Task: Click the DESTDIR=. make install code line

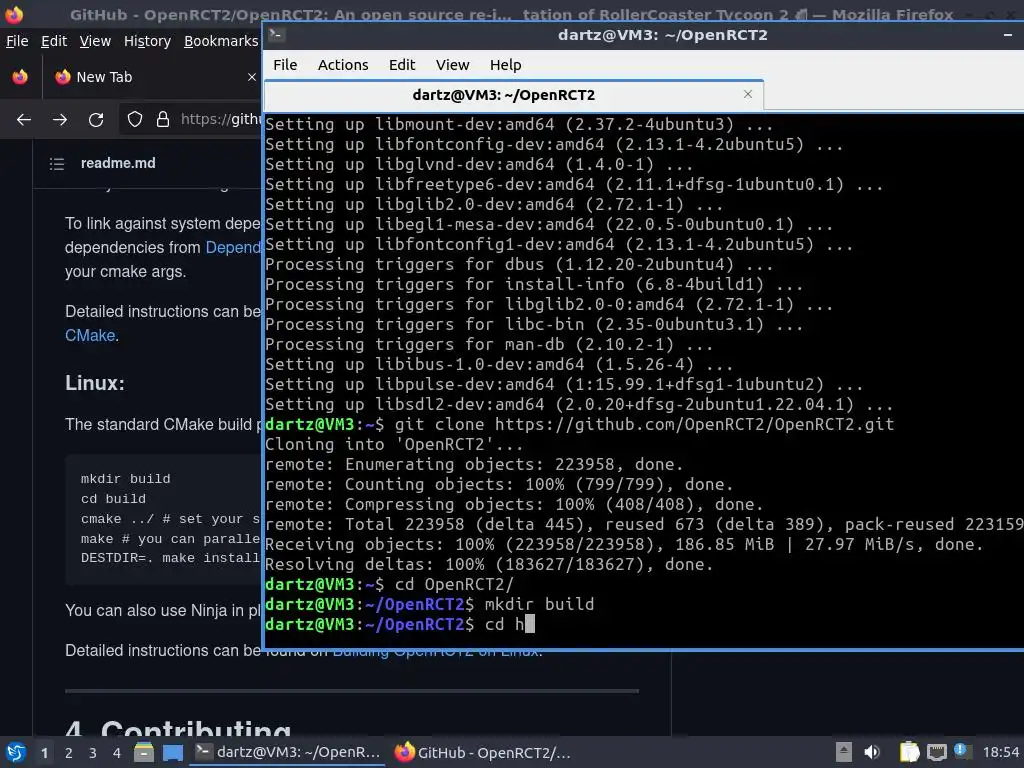Action: coord(170,558)
